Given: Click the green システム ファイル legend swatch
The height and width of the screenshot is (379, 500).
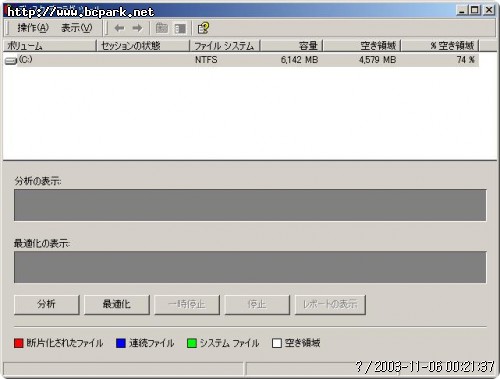Looking at the screenshot, I should point(192,343).
